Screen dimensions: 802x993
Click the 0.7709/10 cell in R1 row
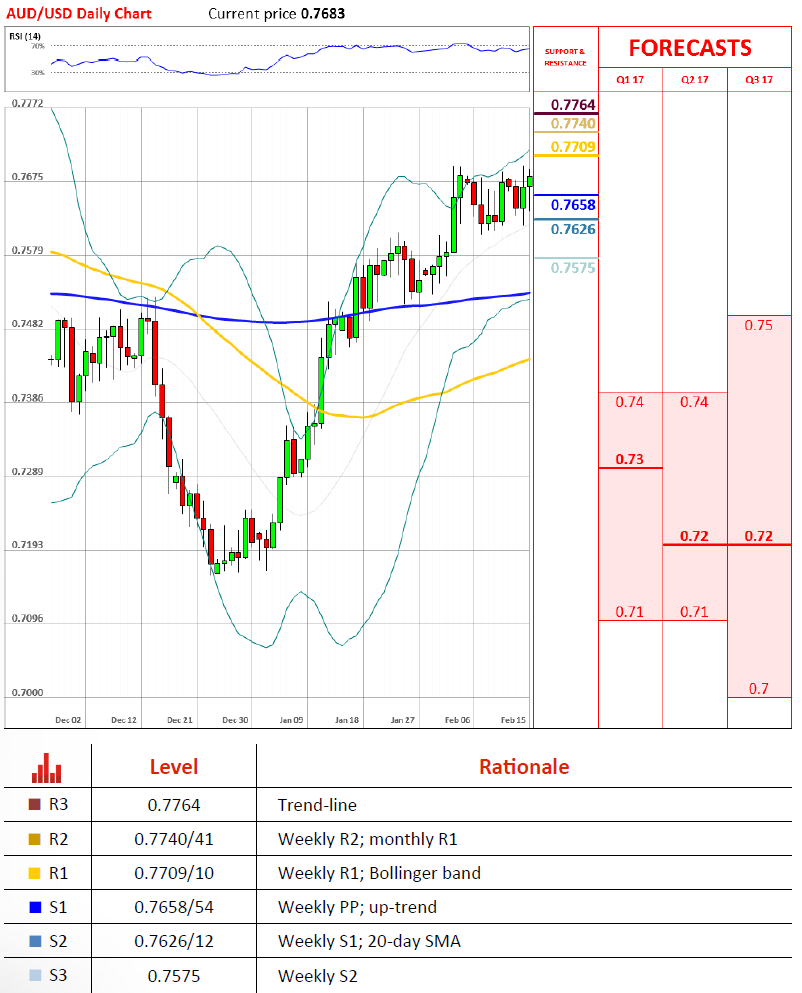[174, 873]
